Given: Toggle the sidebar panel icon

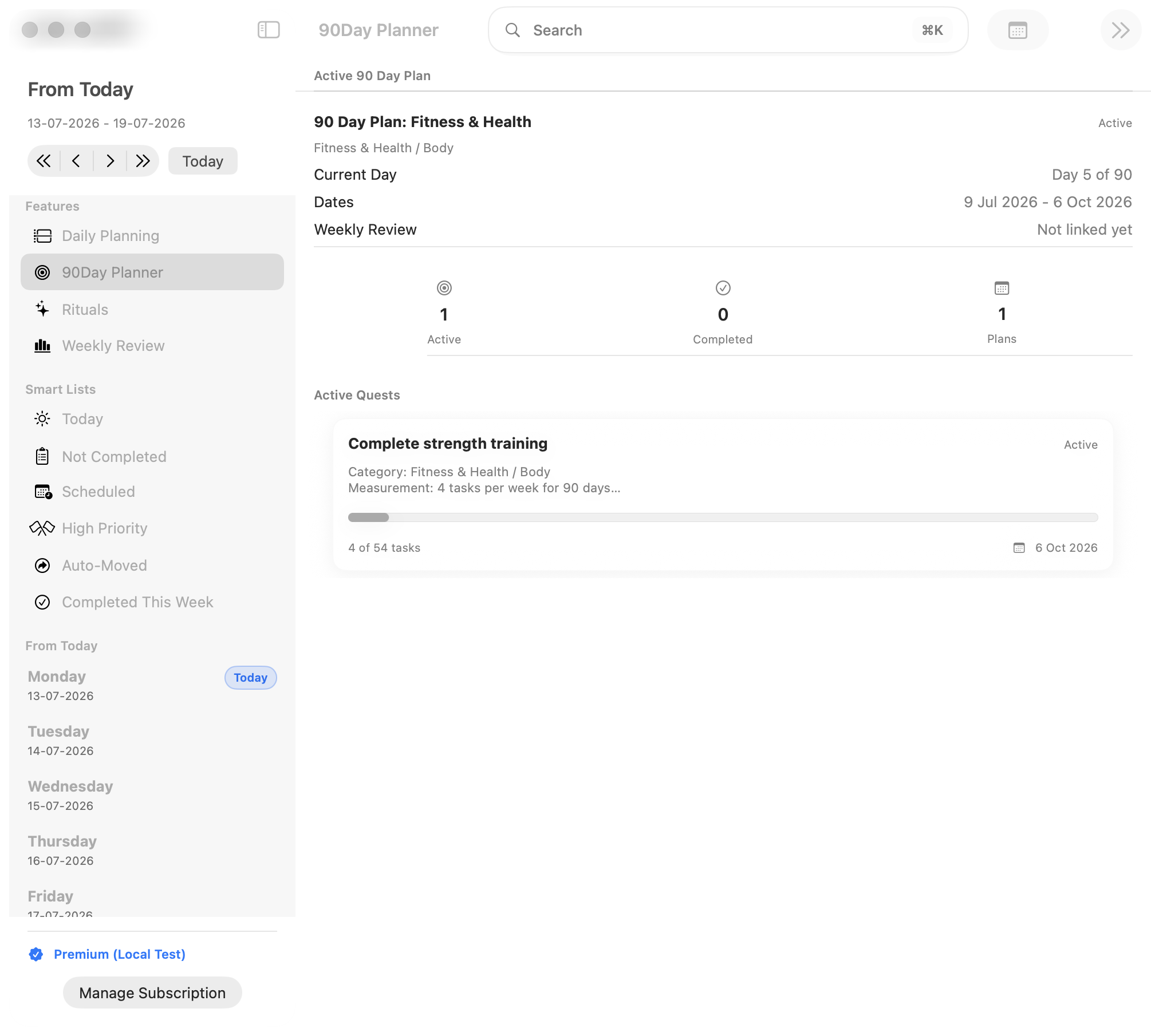Looking at the screenshot, I should (269, 30).
